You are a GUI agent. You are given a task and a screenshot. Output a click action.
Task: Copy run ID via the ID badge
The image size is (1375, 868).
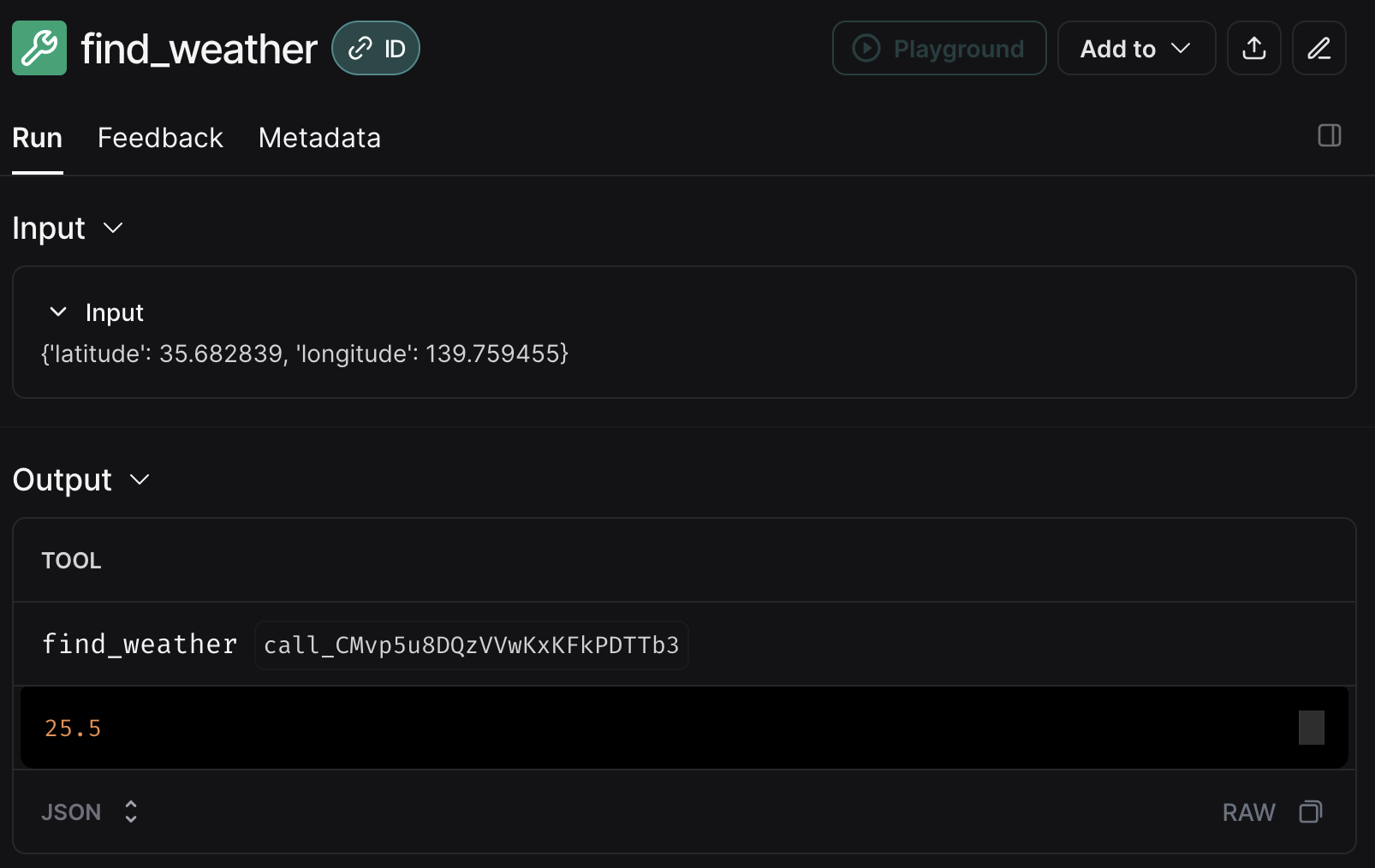[x=376, y=48]
